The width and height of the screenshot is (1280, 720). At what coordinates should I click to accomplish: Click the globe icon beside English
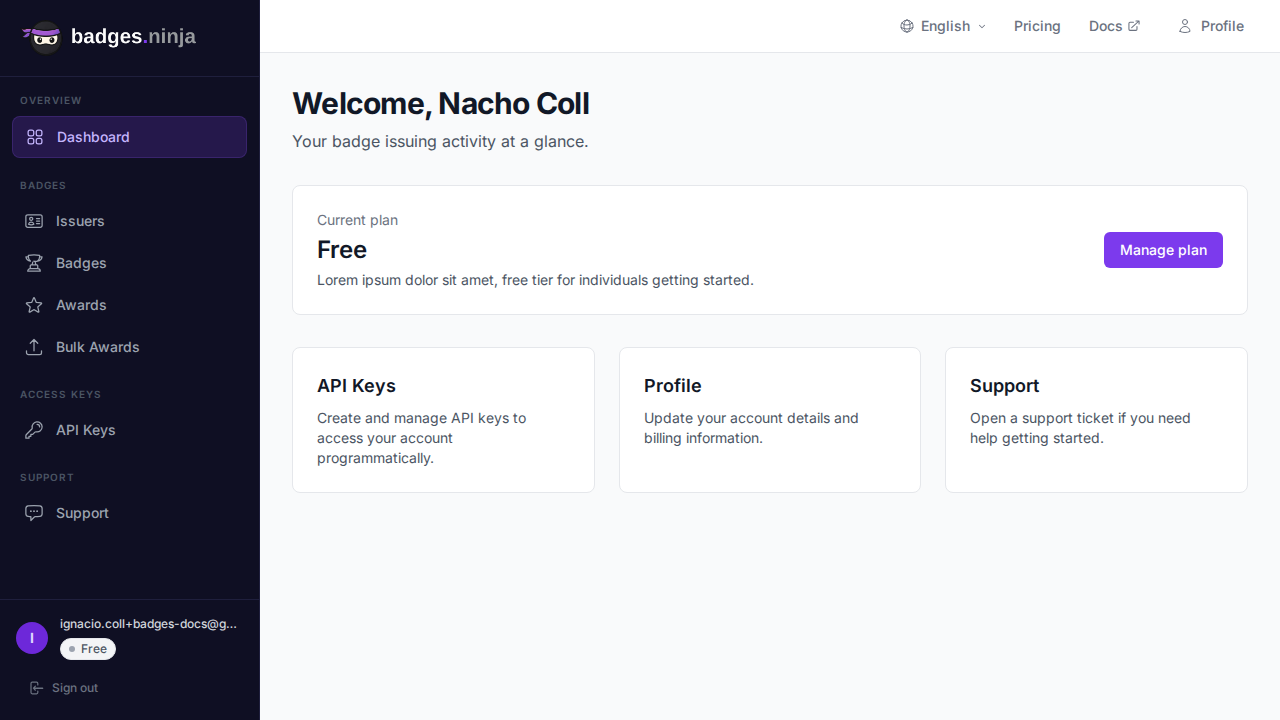907,26
